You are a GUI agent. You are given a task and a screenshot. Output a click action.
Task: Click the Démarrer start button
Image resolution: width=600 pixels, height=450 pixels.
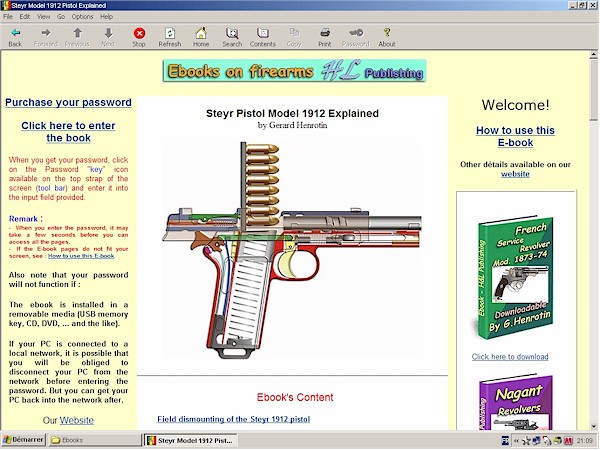24,440
